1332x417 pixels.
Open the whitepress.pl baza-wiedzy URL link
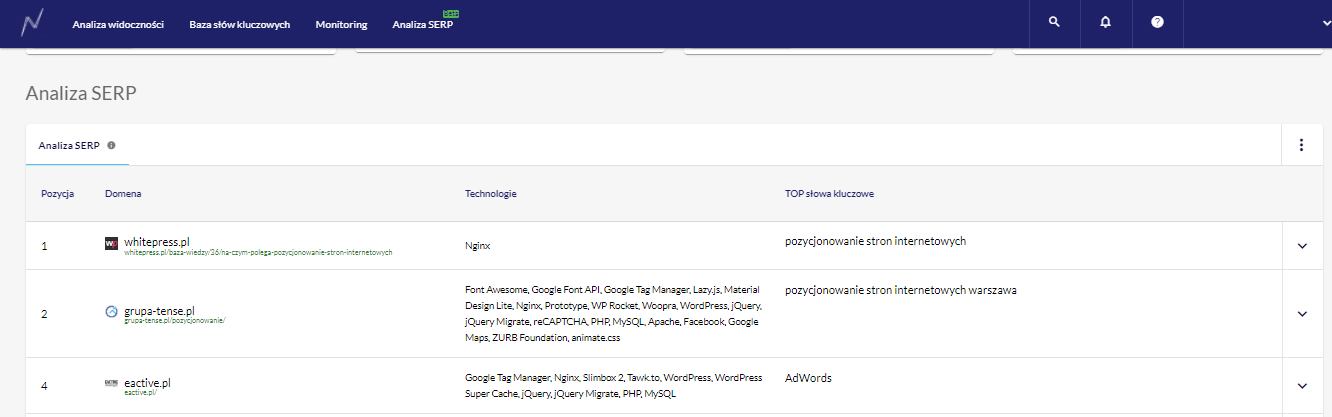(x=258, y=253)
